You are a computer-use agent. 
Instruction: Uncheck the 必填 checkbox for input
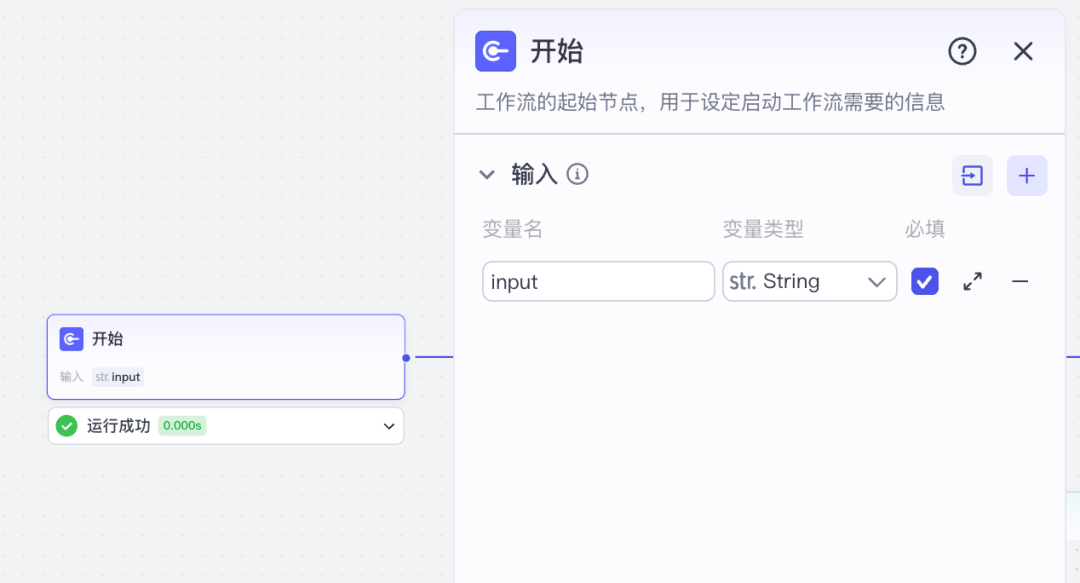tap(925, 282)
